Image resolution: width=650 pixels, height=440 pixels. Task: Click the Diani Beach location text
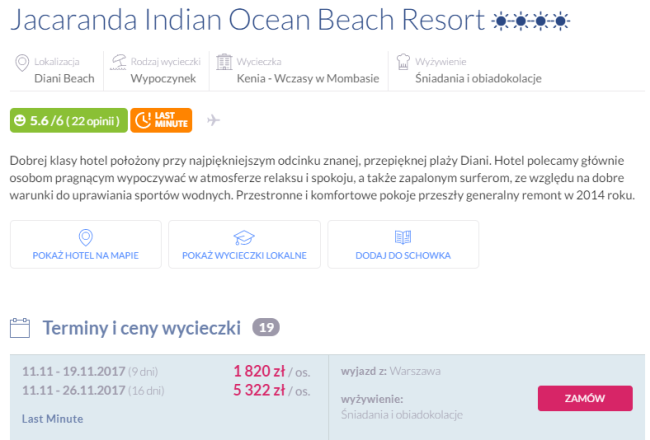(64, 78)
